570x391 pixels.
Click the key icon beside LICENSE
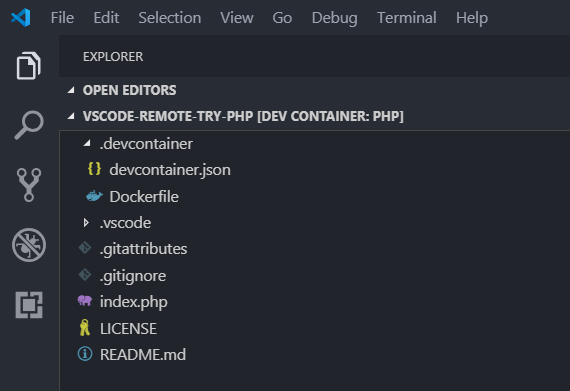(85, 327)
